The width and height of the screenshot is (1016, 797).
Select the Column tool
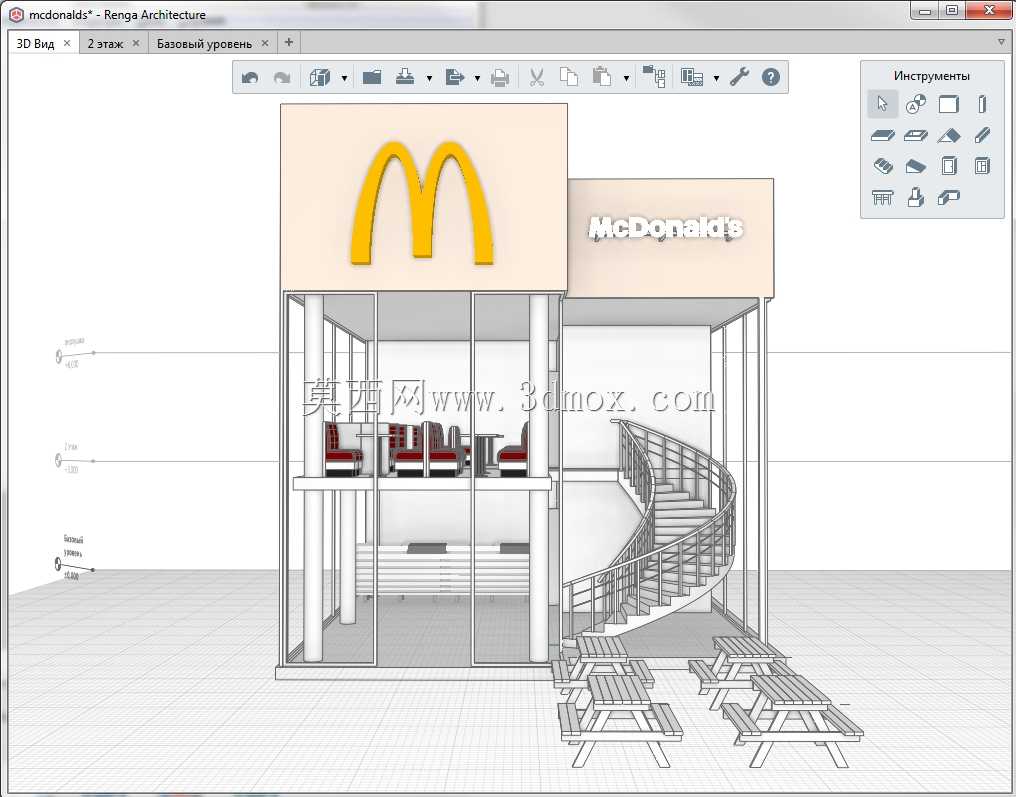(x=982, y=104)
